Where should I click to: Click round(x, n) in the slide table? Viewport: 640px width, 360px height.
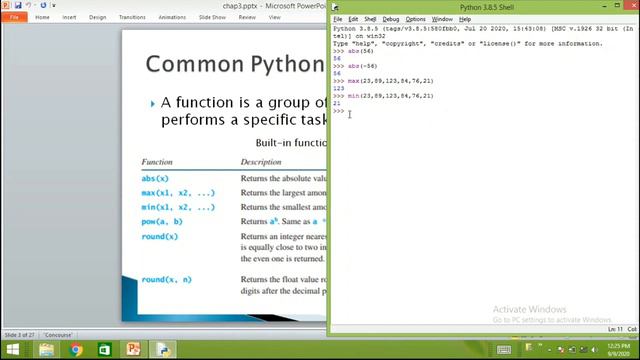[166, 280]
